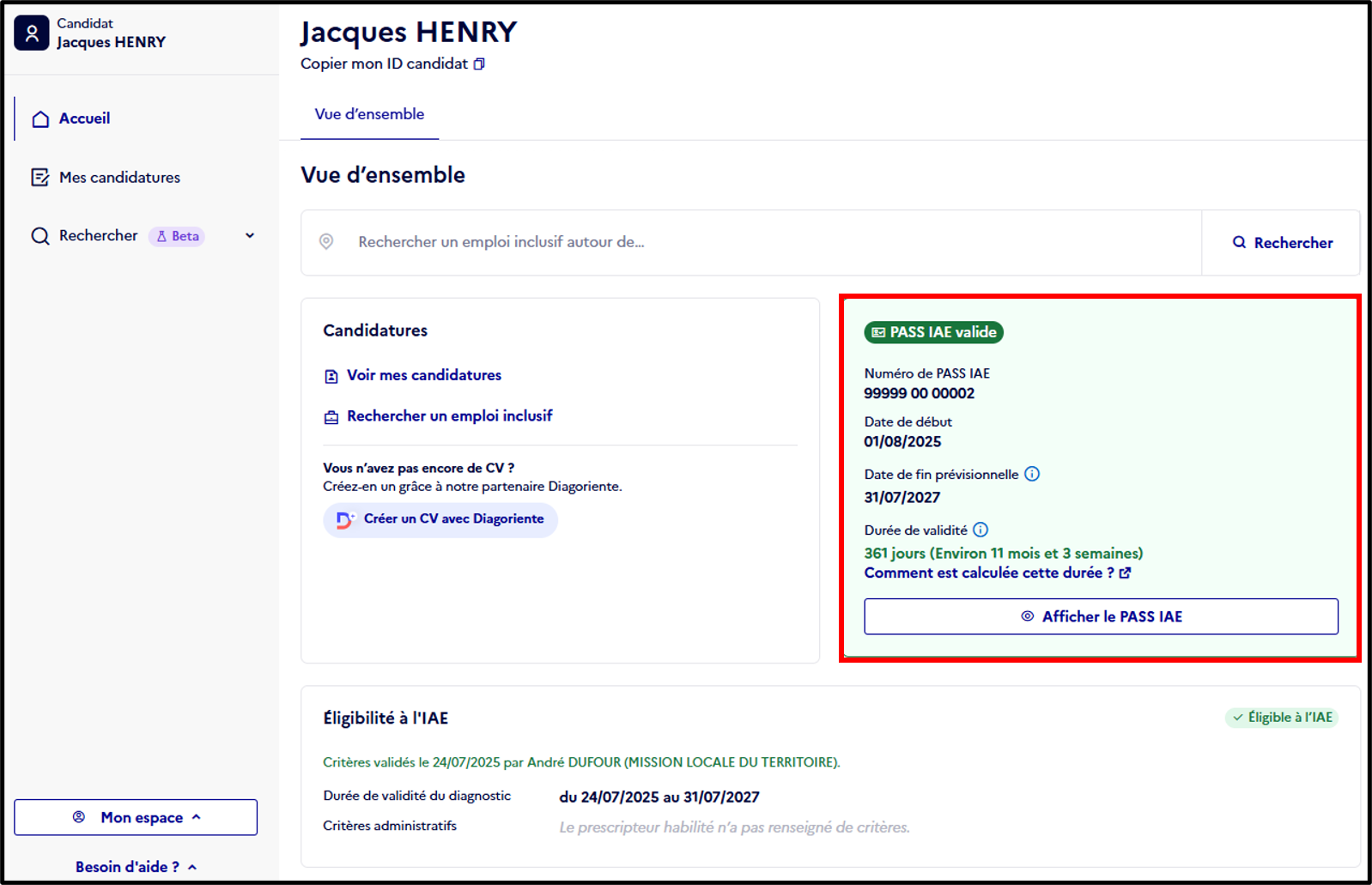Click the PASS IAE valide badge
Screen dimensions: 1372x885
[933, 332]
